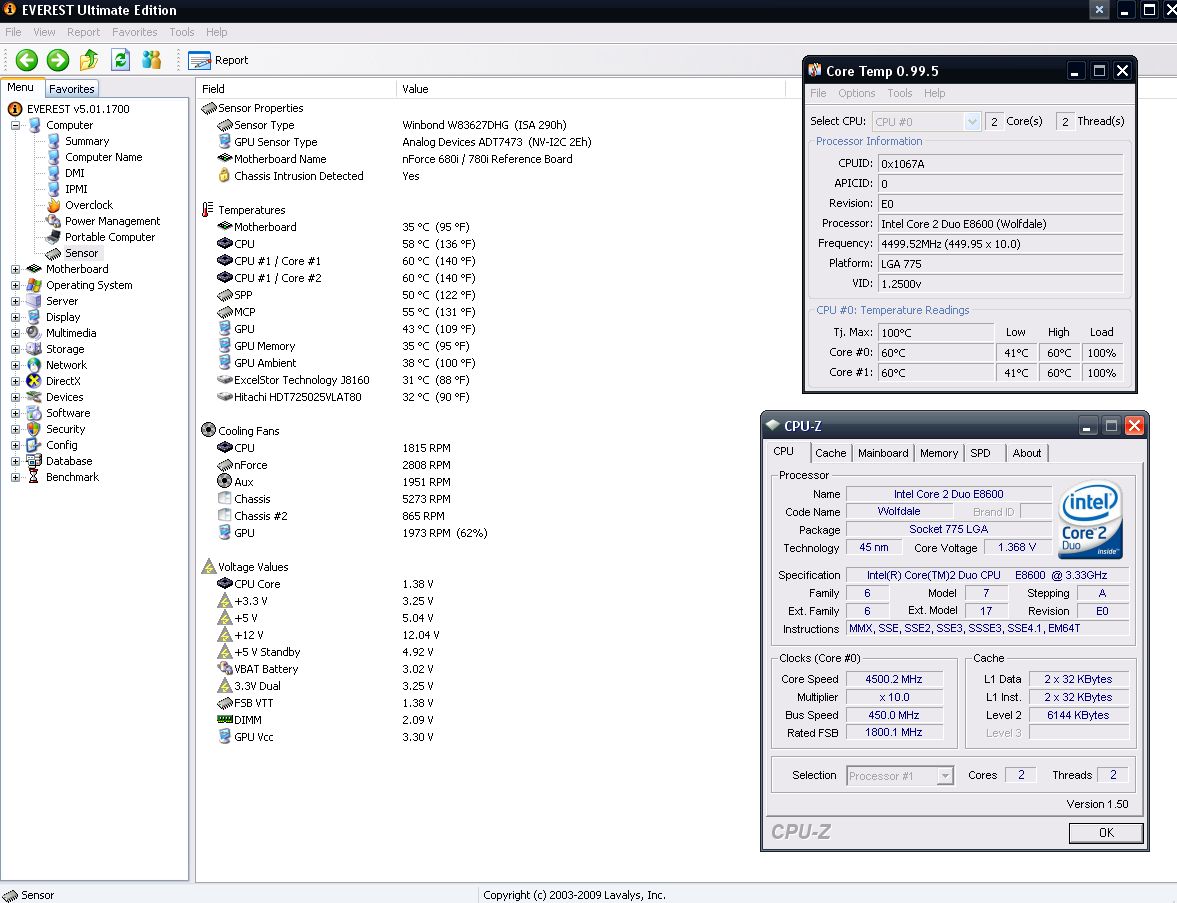Click the Sensor Properties section icon
This screenshot has width=1177, height=903.
tap(209, 108)
